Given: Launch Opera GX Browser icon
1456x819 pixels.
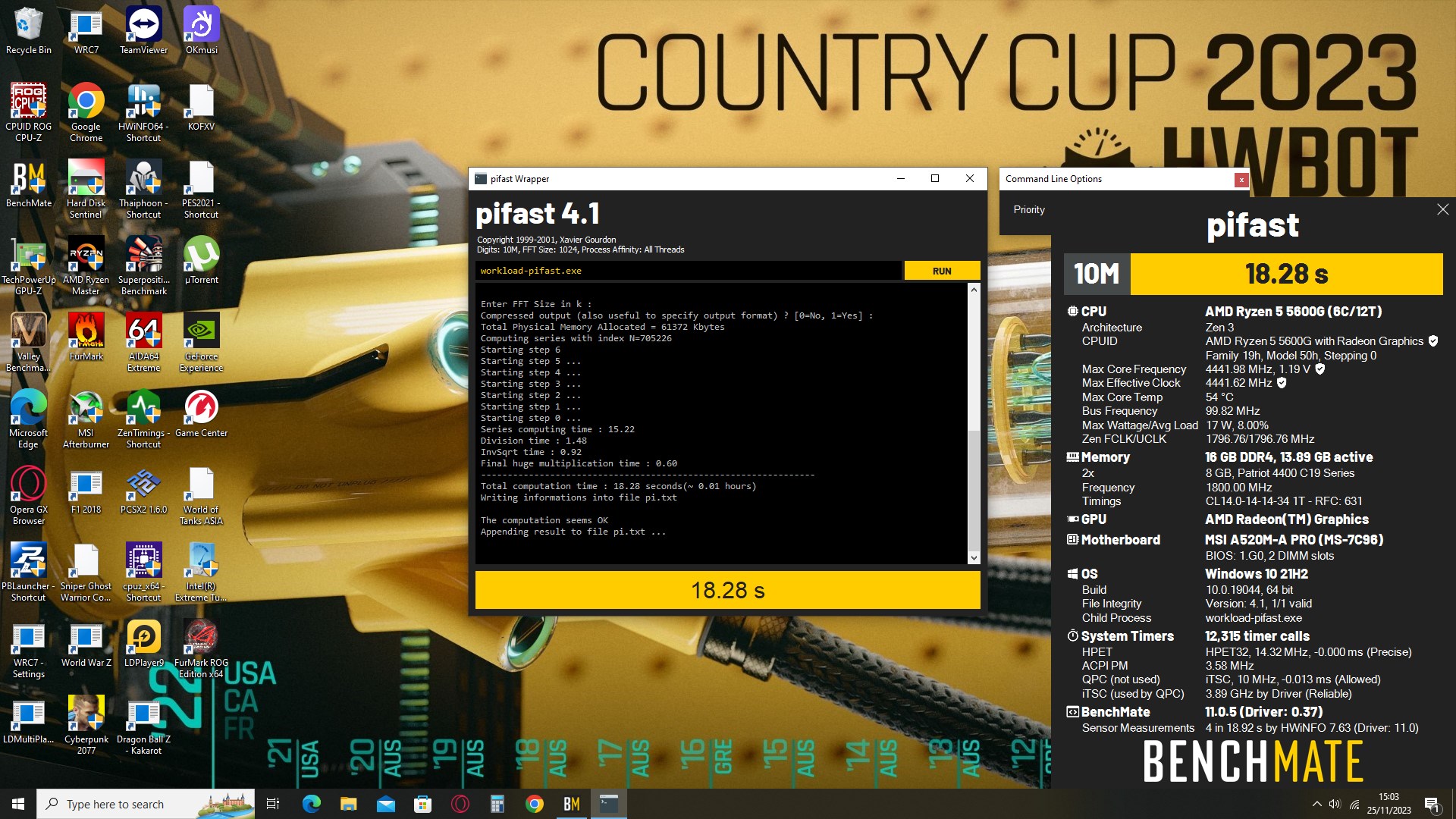Looking at the screenshot, I should pos(29,494).
